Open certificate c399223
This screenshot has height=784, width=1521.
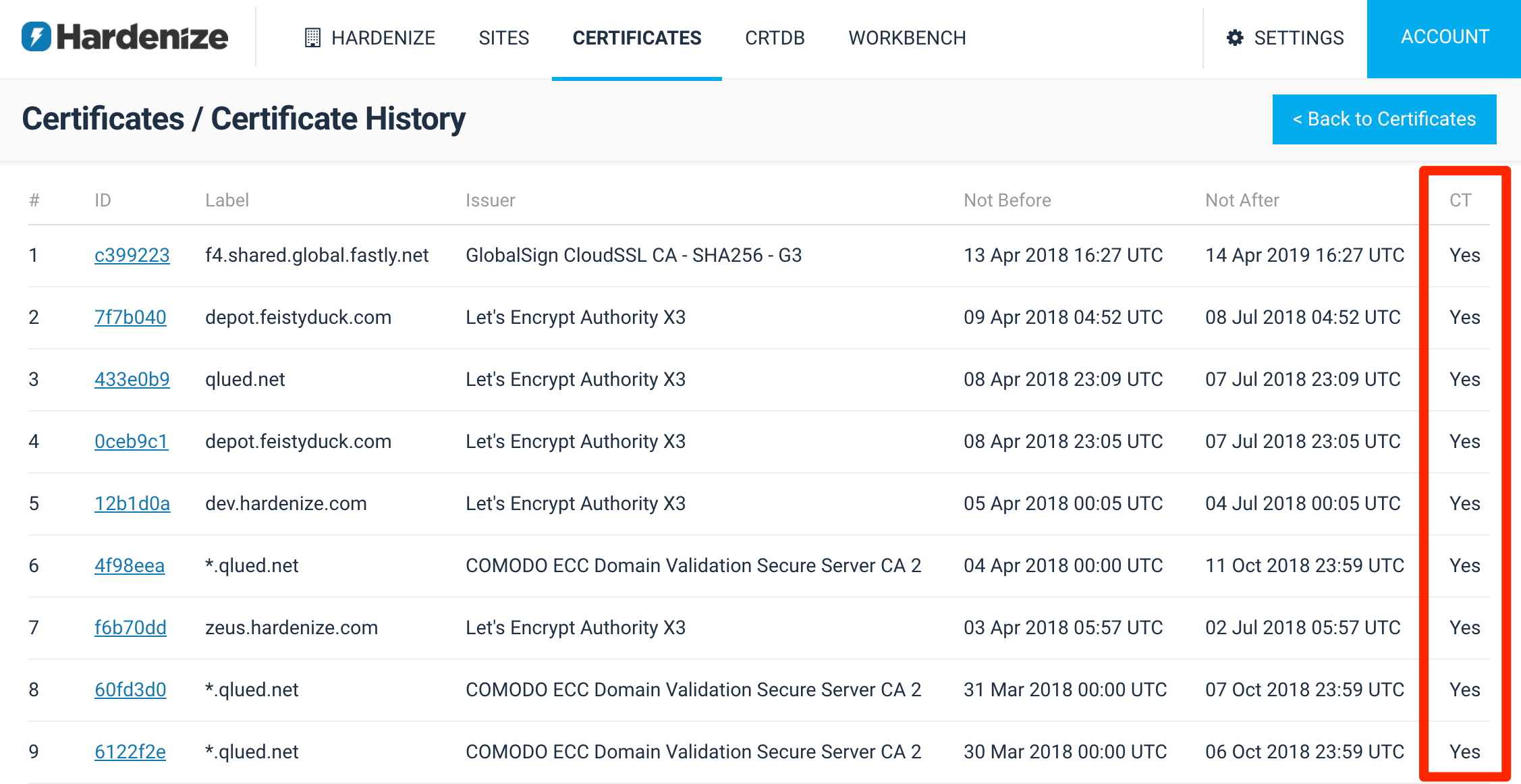pyautogui.click(x=132, y=255)
